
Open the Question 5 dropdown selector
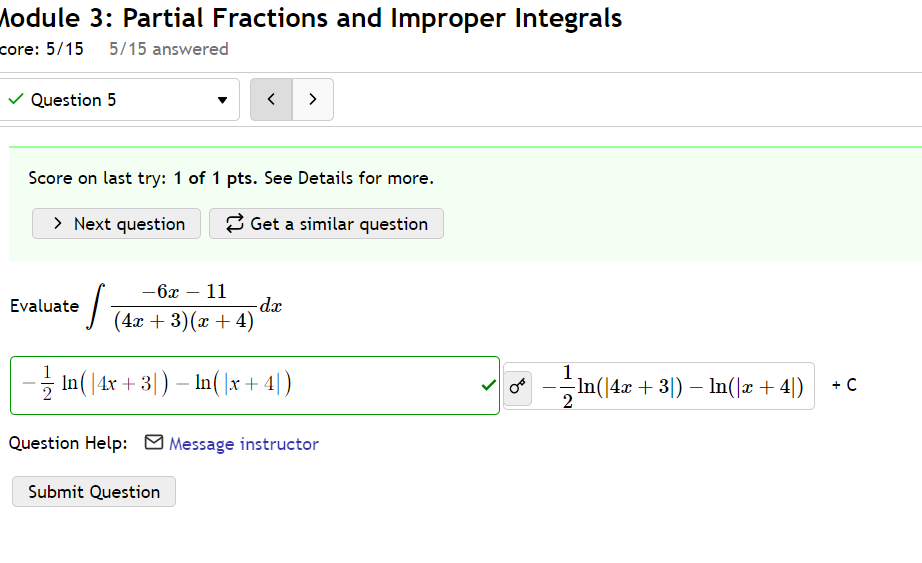118,99
